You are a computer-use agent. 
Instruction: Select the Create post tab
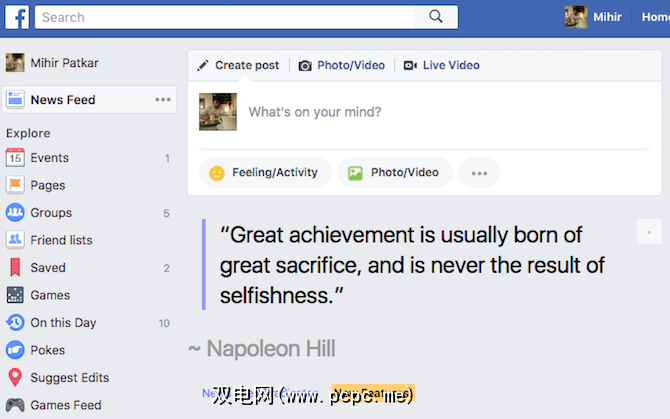(247, 65)
